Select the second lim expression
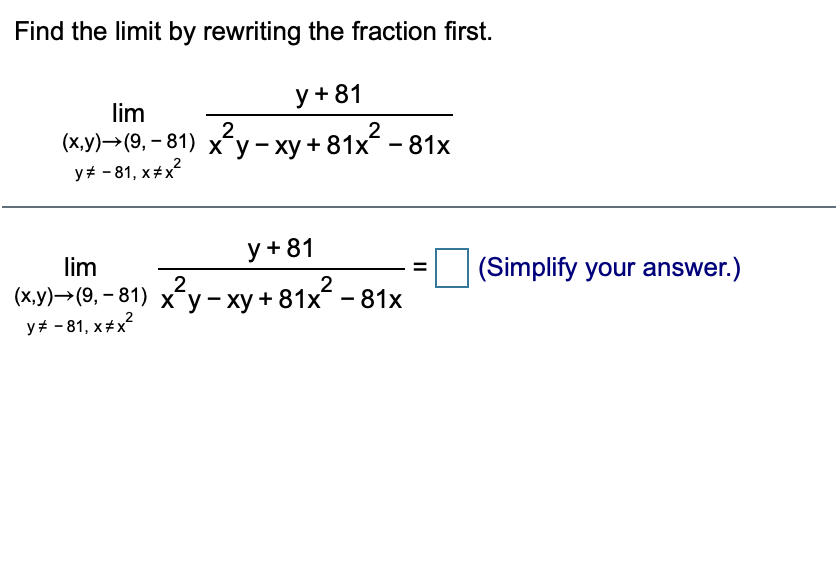Viewport: 836px width, 582px height. pyautogui.click(x=80, y=267)
